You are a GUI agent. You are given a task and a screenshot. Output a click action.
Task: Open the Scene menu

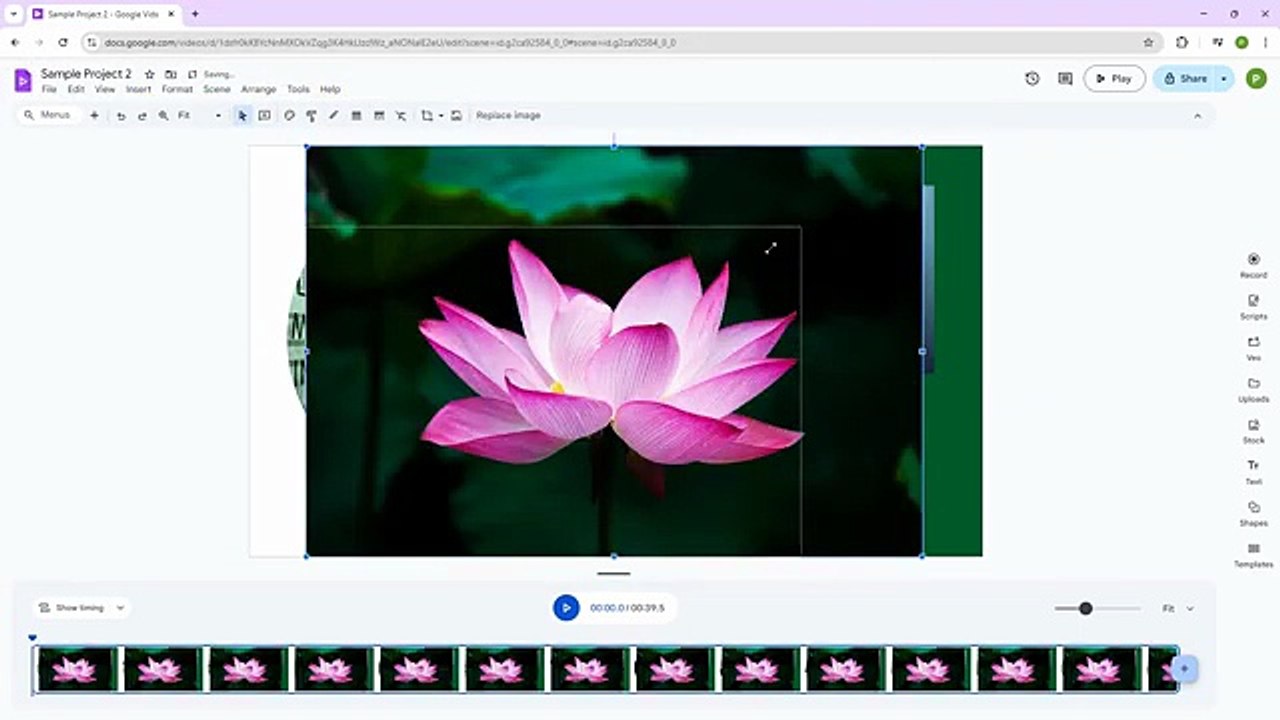217,89
